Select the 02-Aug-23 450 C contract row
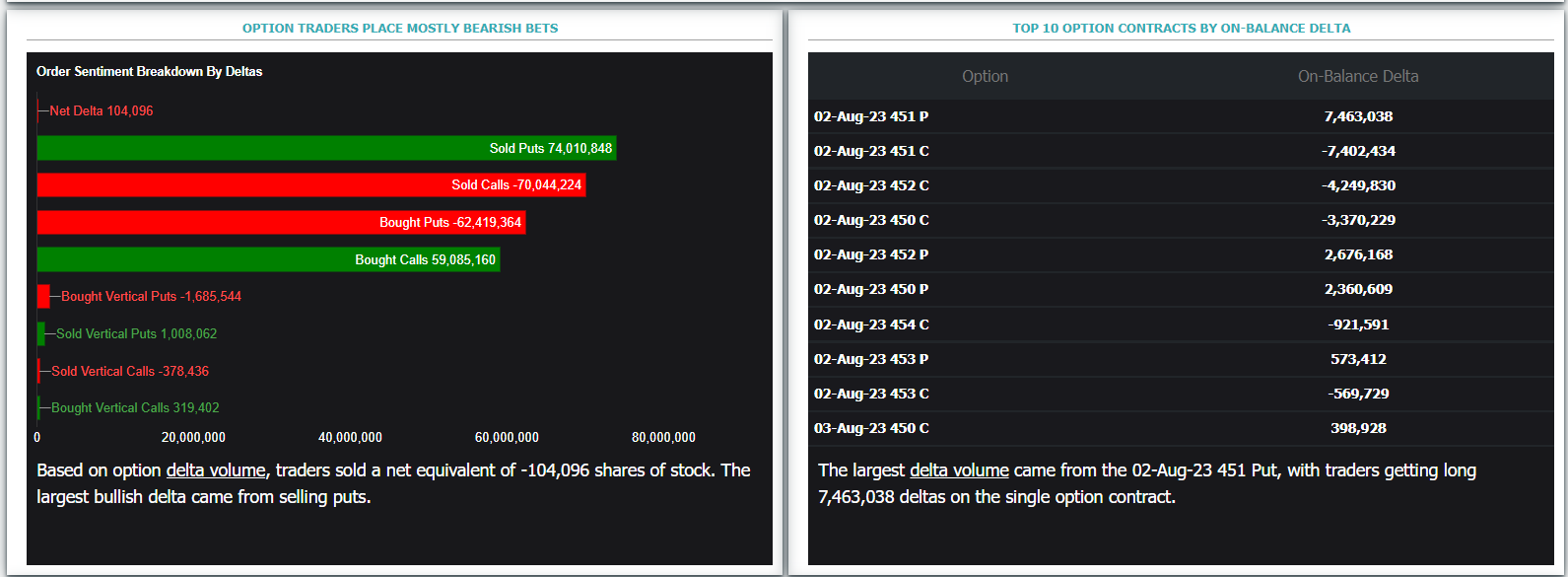Image resolution: width=1568 pixels, height=577 pixels. click(x=1181, y=220)
